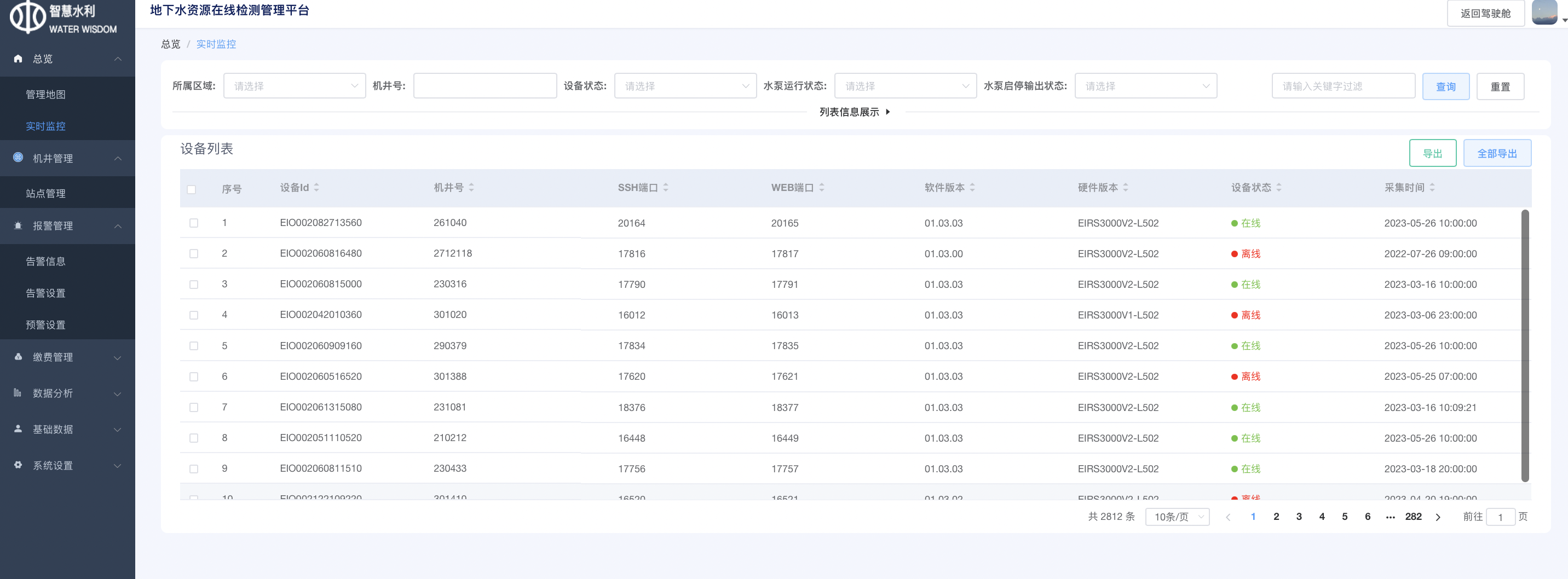The height and width of the screenshot is (579, 1568).
Task: Click the table vertical scrollbar
Action: coord(1525,345)
